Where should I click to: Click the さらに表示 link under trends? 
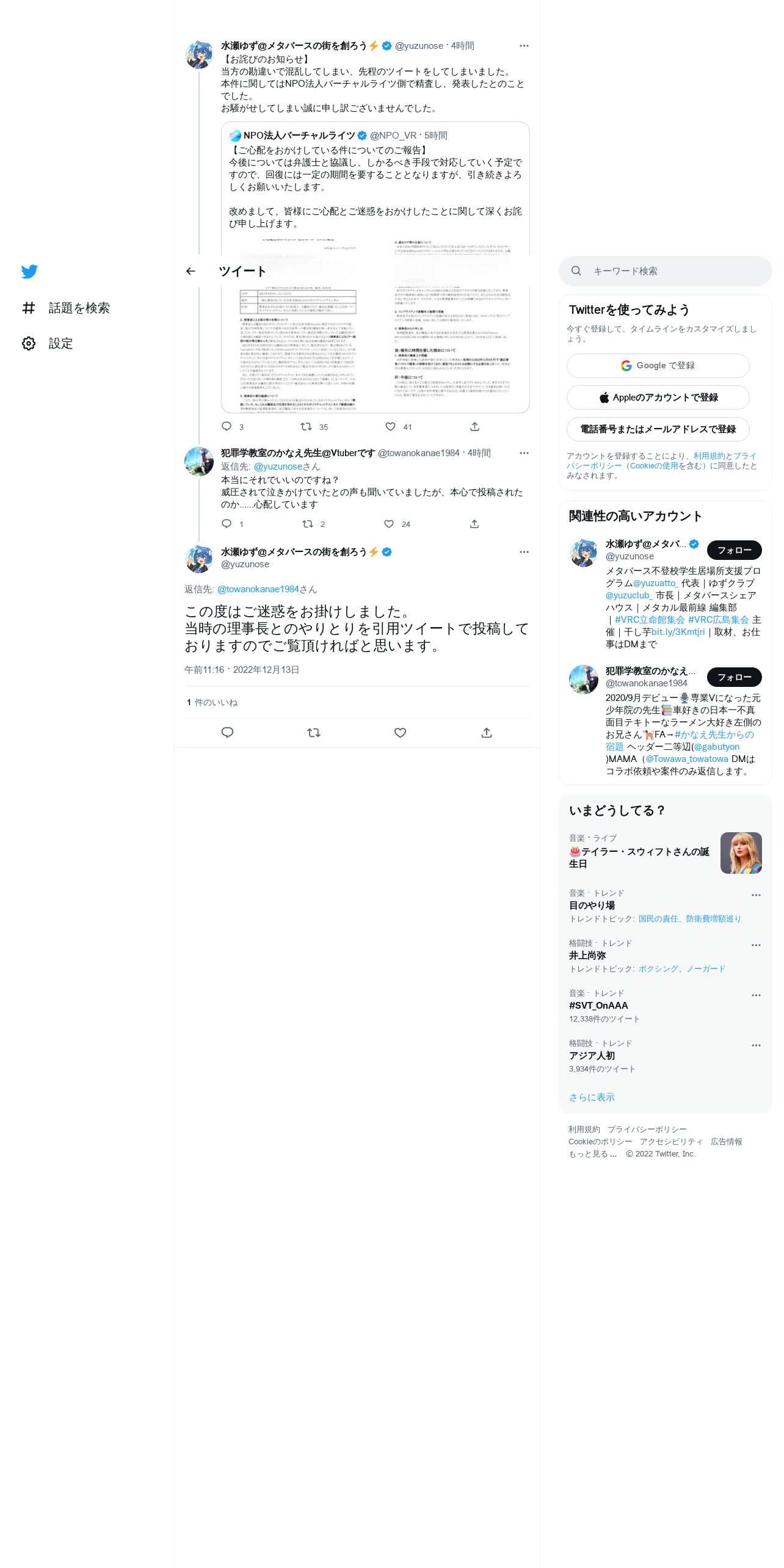[592, 1097]
